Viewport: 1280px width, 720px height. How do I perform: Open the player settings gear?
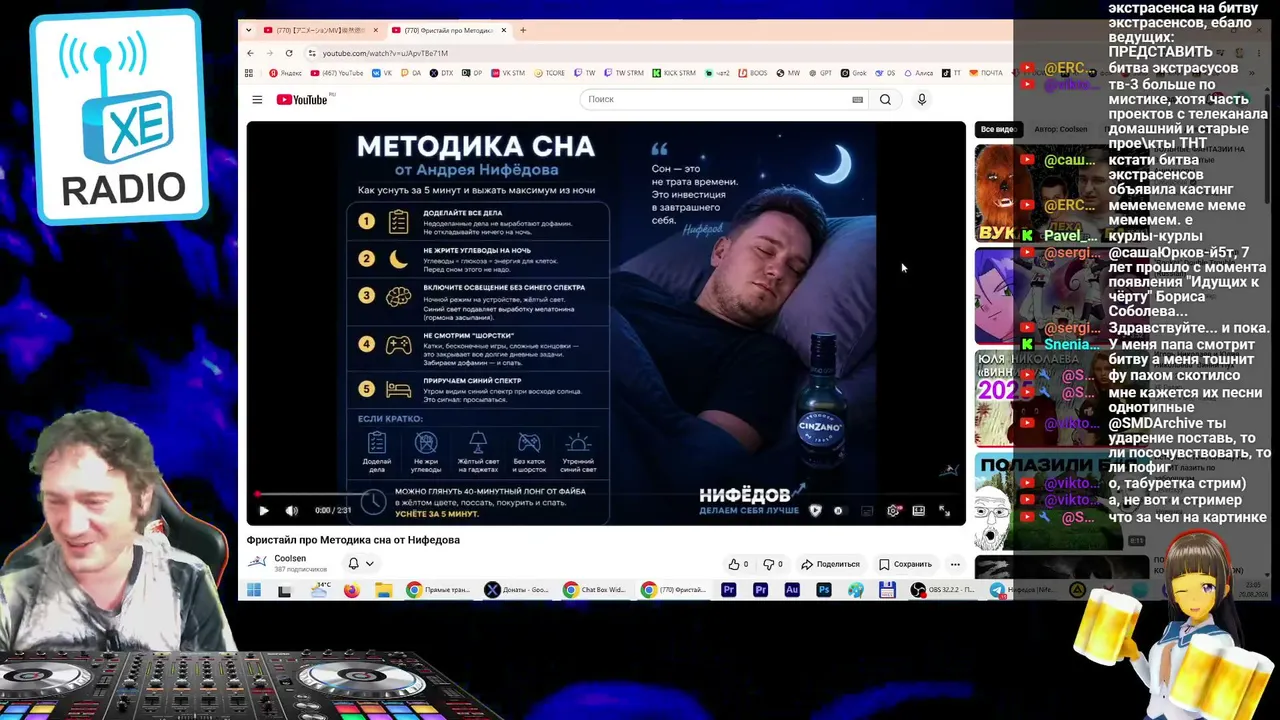[x=893, y=511]
